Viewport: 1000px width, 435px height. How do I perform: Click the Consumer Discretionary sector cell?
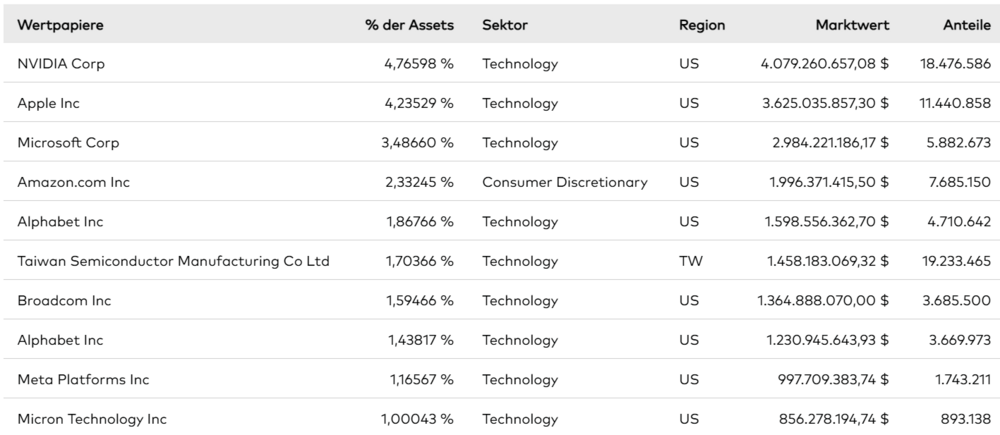tap(564, 182)
